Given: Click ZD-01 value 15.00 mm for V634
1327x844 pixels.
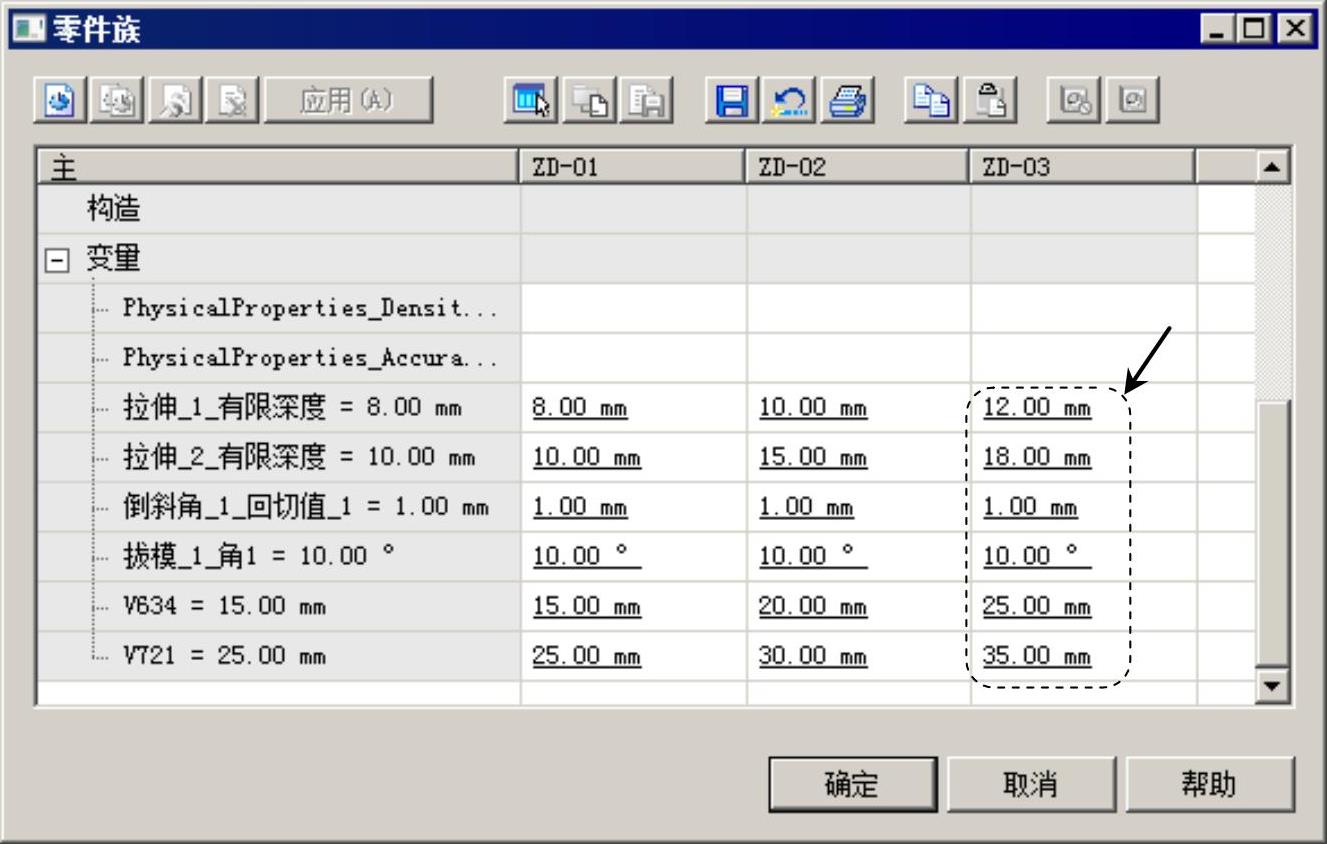Looking at the screenshot, I should tap(586, 606).
